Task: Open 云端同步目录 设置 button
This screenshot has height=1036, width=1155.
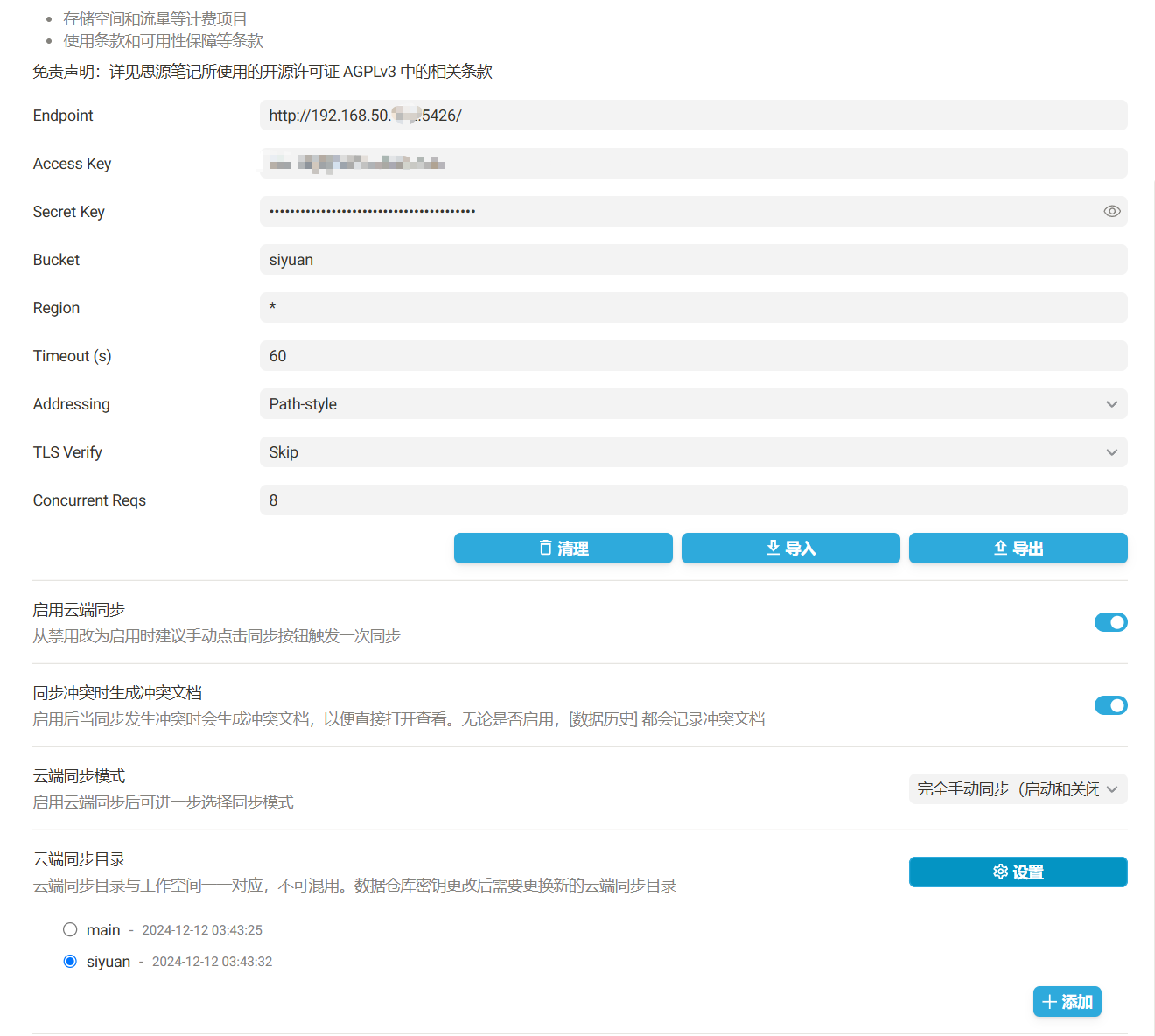Action: 1018,872
